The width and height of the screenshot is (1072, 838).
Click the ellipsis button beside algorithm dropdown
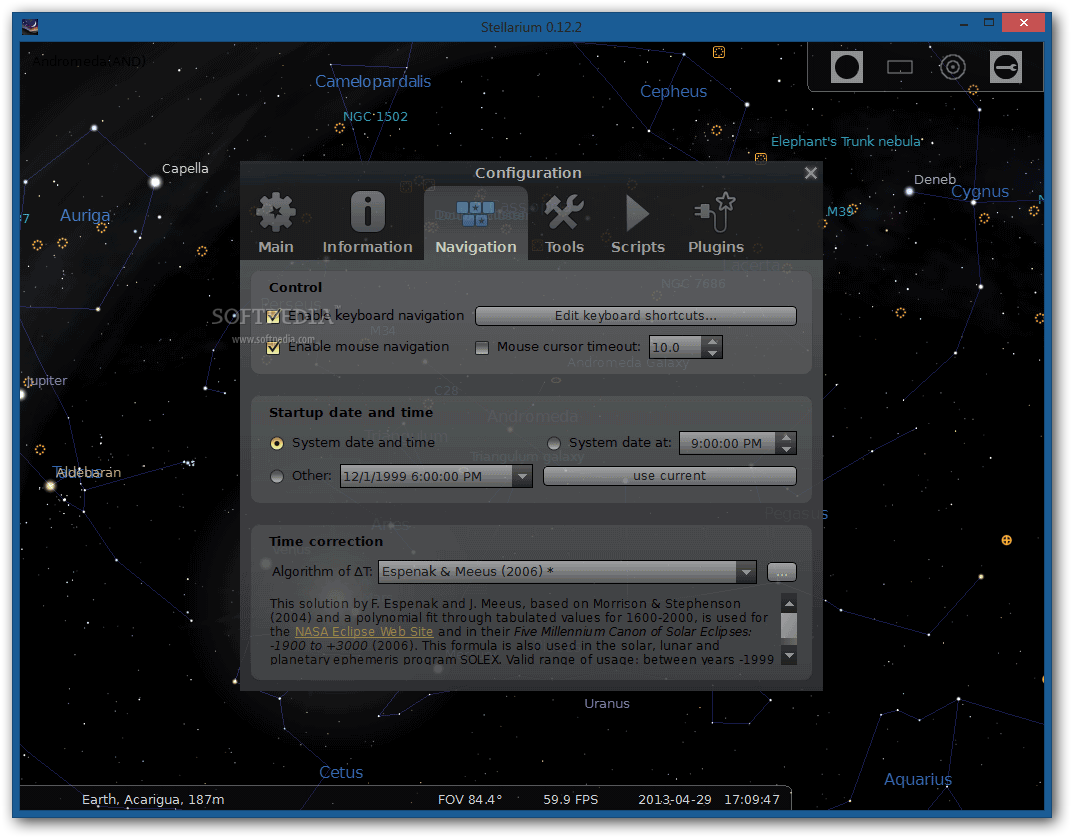click(781, 572)
